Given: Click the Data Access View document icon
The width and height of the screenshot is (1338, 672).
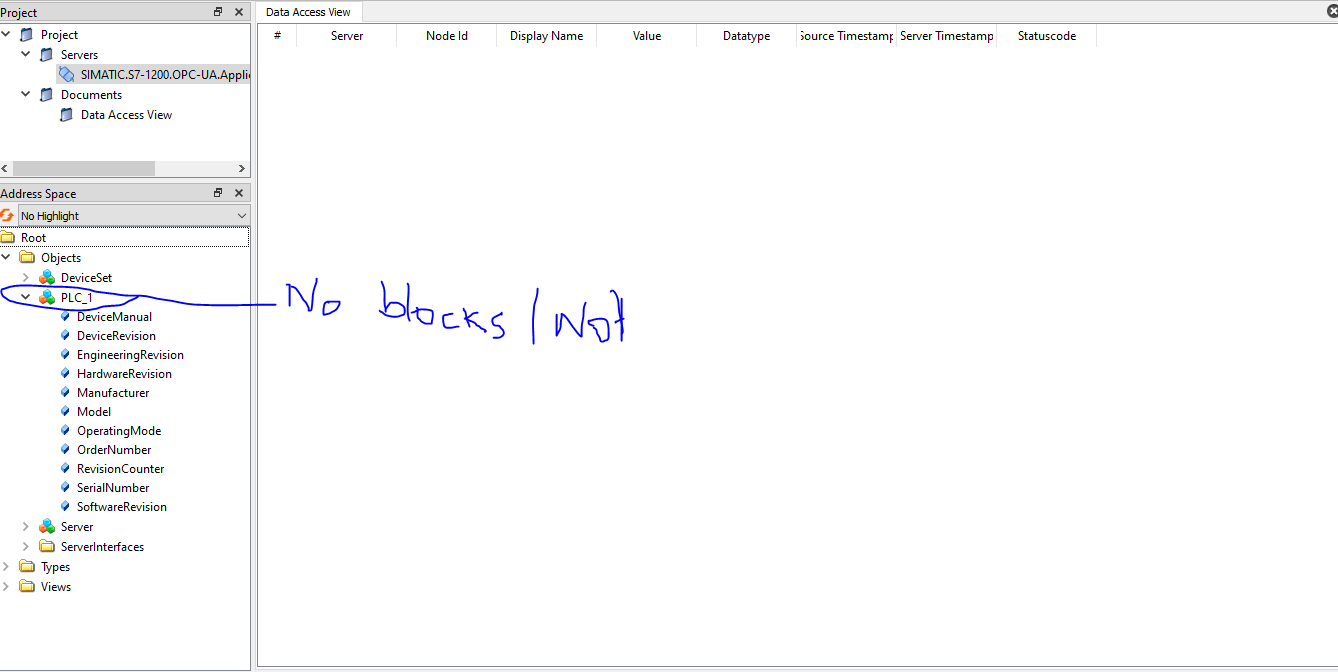Looking at the screenshot, I should (x=66, y=115).
